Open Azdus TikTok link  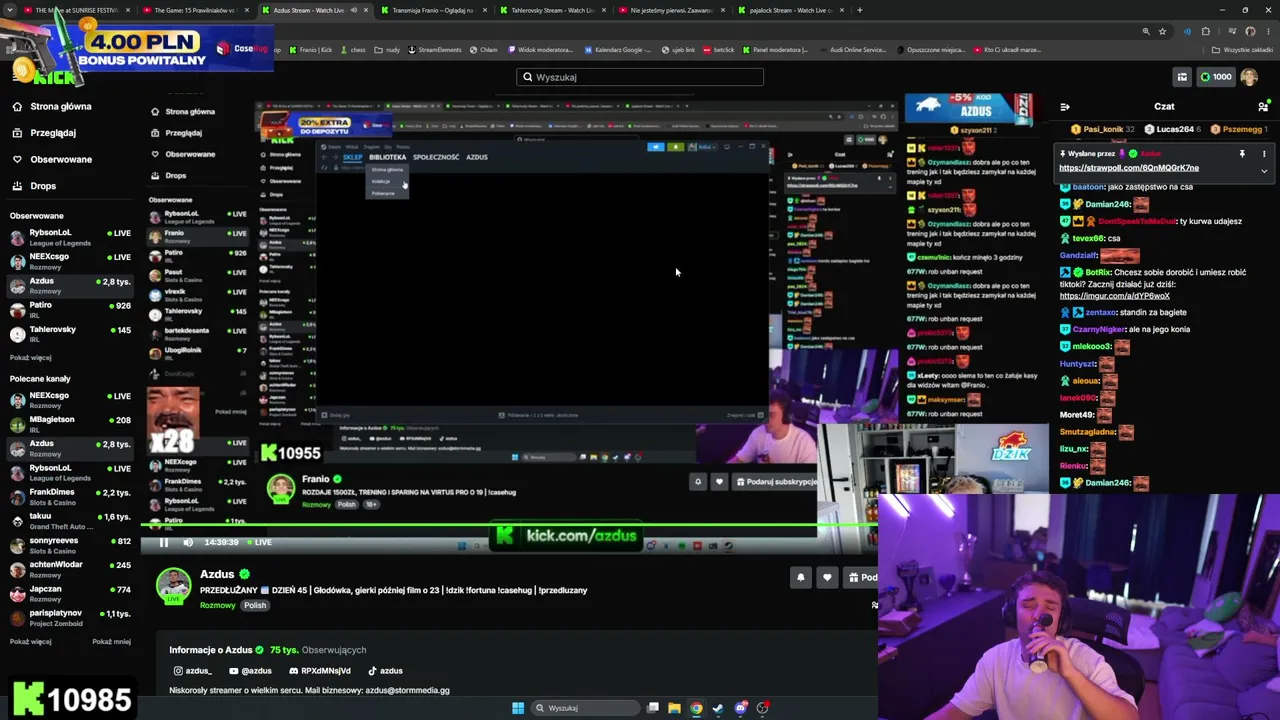[x=385, y=671]
